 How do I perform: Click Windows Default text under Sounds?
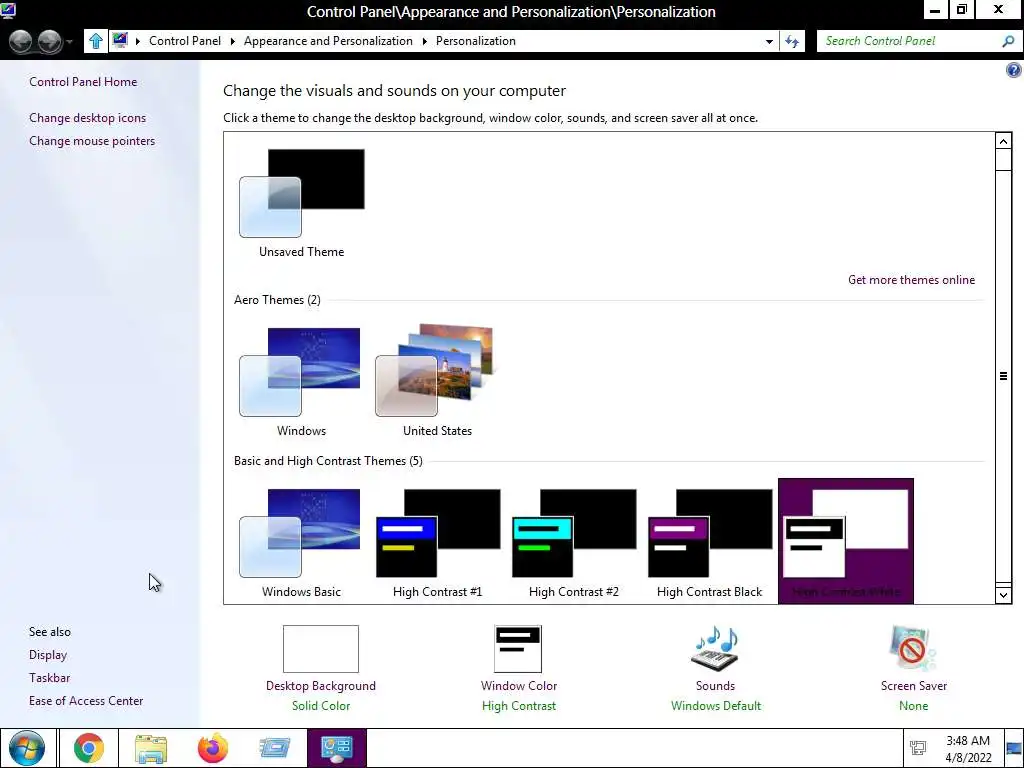click(716, 705)
